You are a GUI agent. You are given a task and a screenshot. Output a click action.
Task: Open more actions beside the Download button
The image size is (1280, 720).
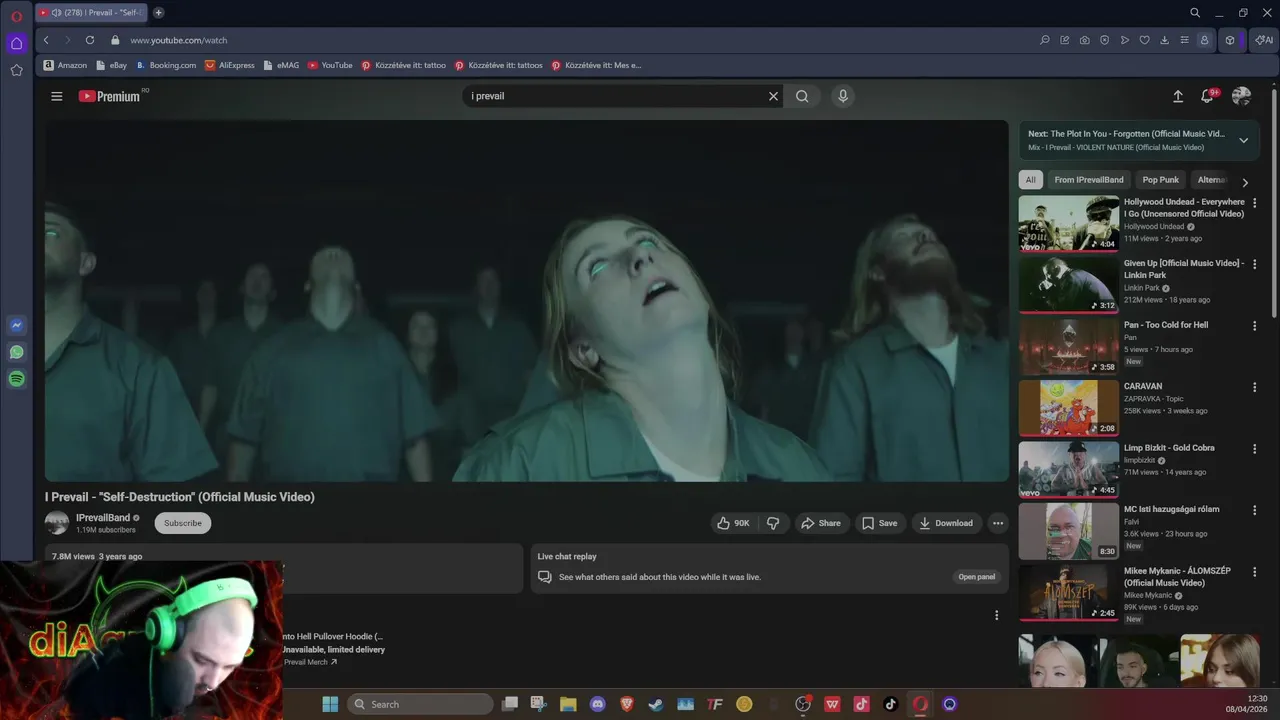point(997,523)
